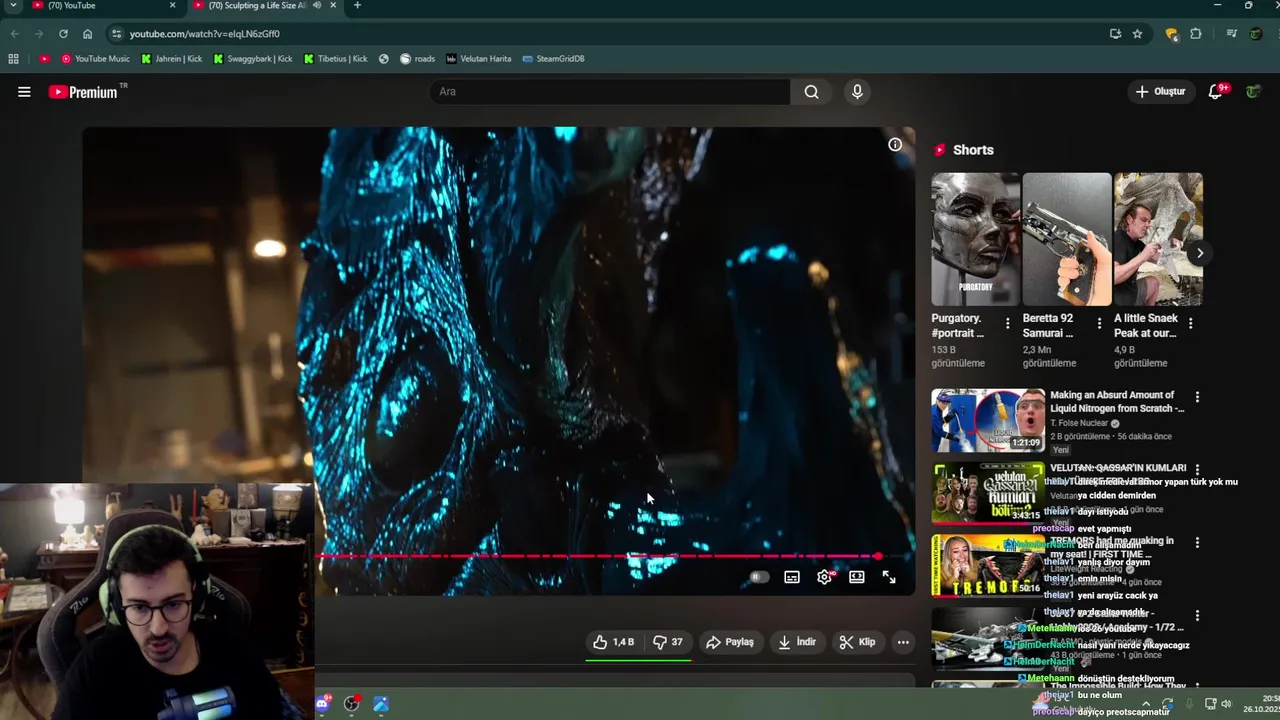Click the browser back arrow
Screen dimensions: 1280x720
tap(14, 34)
